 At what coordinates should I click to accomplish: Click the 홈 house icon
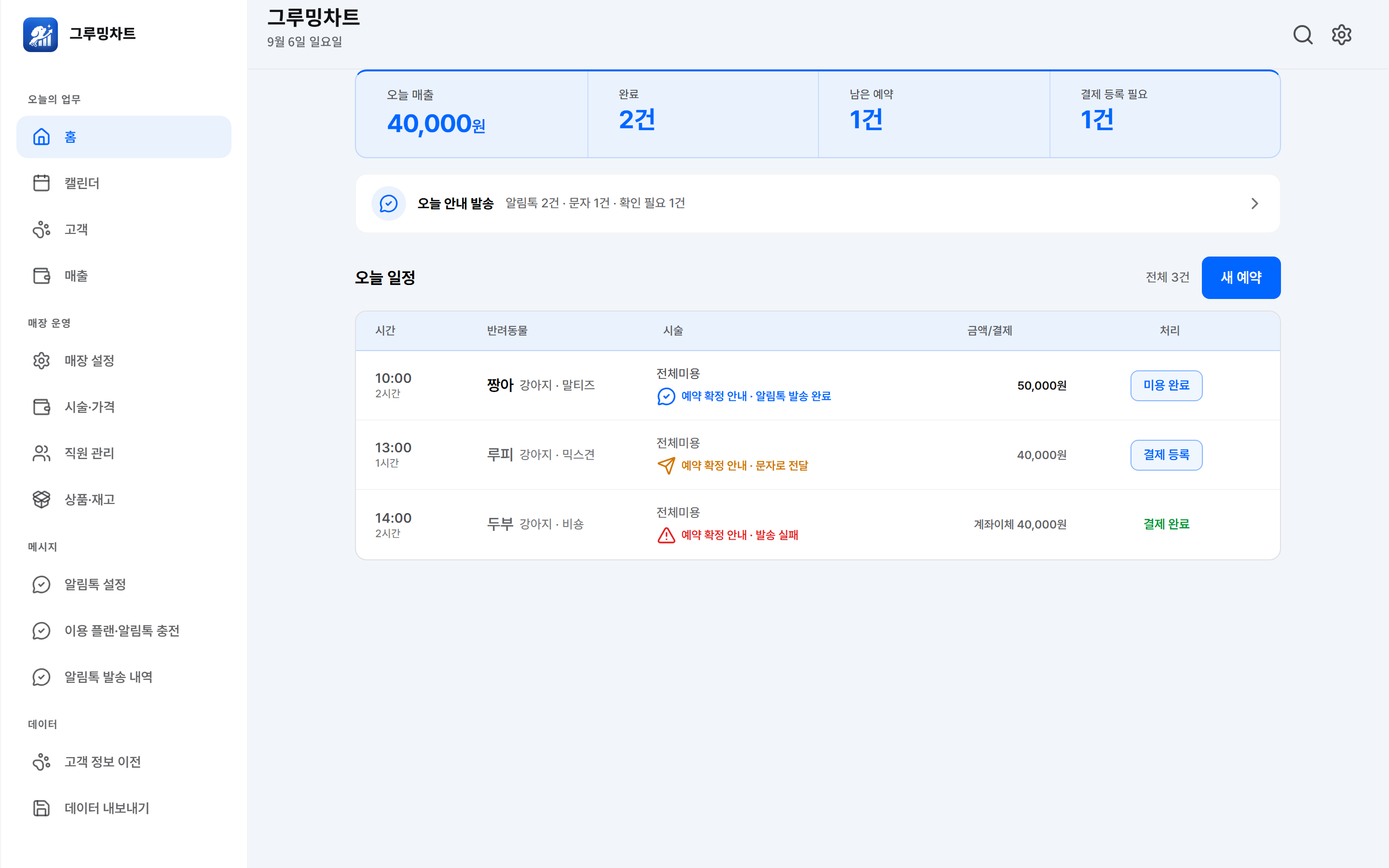click(41, 136)
